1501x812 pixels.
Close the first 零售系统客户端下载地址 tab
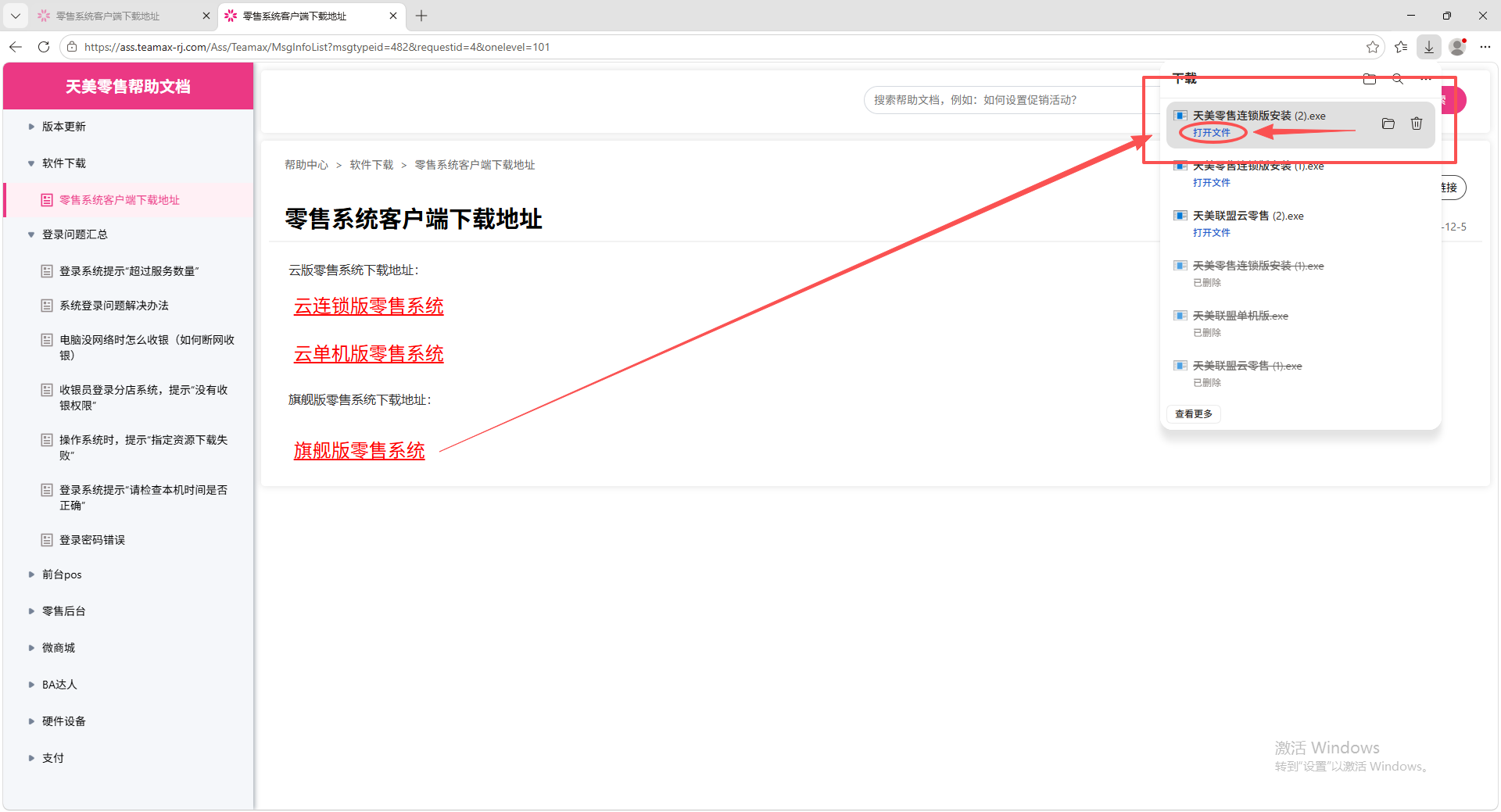[x=206, y=16]
